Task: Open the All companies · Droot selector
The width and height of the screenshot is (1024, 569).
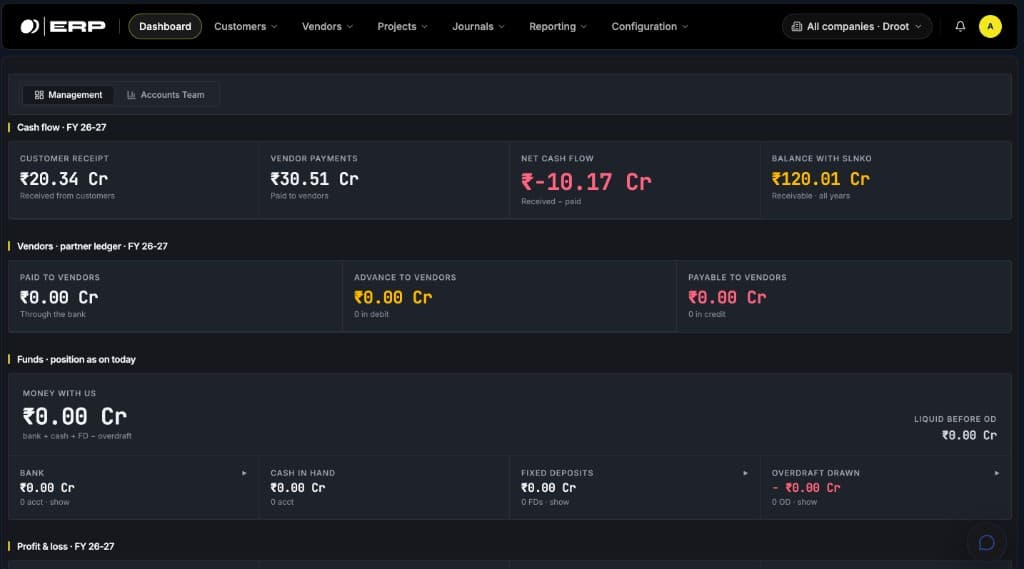Action: pos(856,27)
